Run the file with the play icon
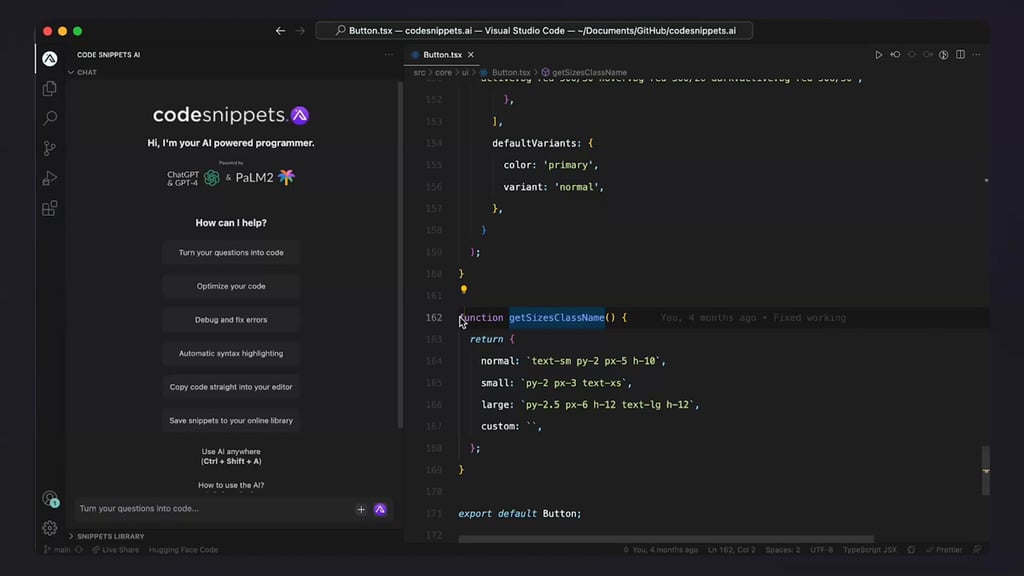Image resolution: width=1024 pixels, height=576 pixels. click(879, 55)
